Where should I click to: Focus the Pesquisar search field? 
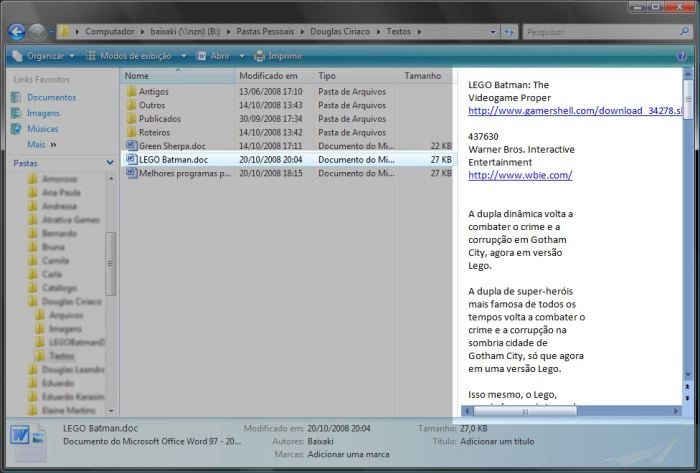tap(600, 32)
